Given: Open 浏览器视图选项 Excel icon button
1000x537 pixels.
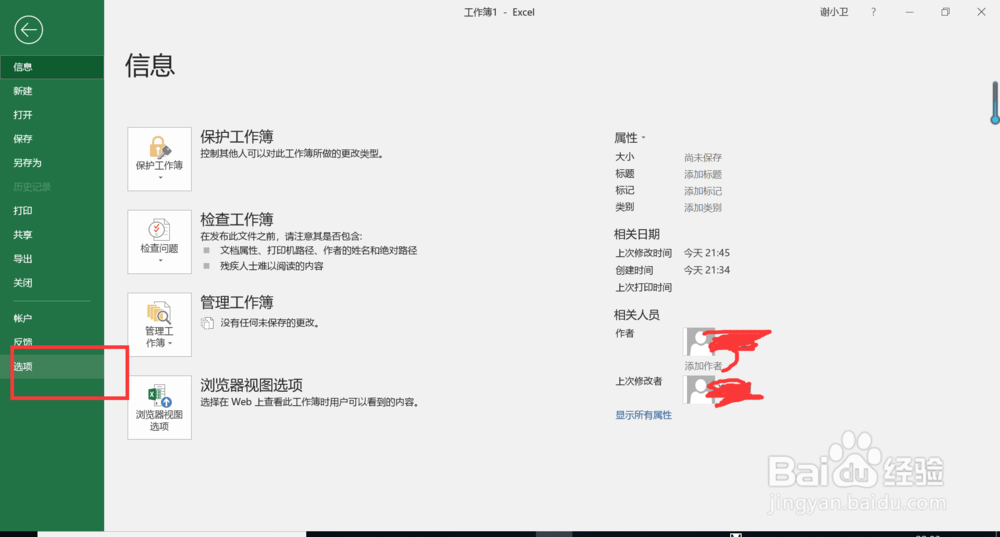Looking at the screenshot, I should pyautogui.click(x=159, y=408).
